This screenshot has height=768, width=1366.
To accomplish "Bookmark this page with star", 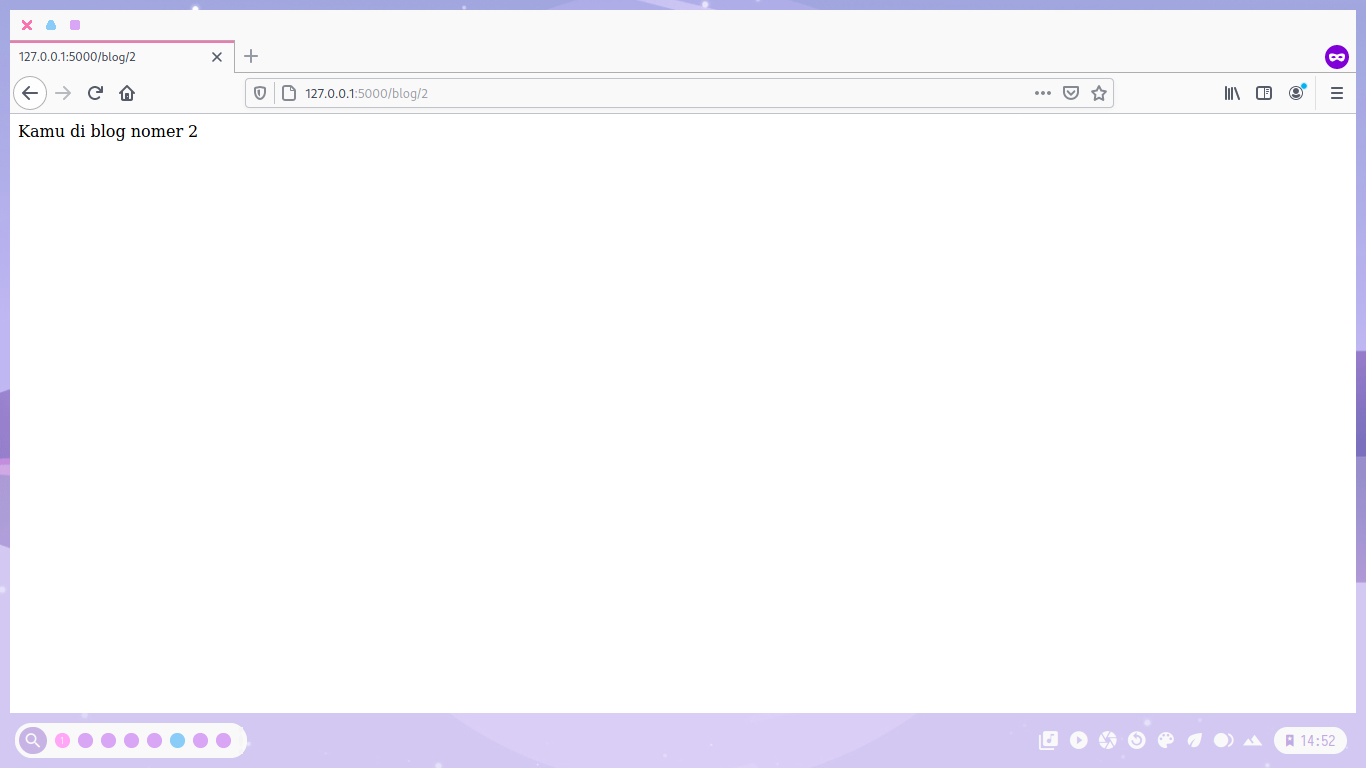I will click(1099, 93).
